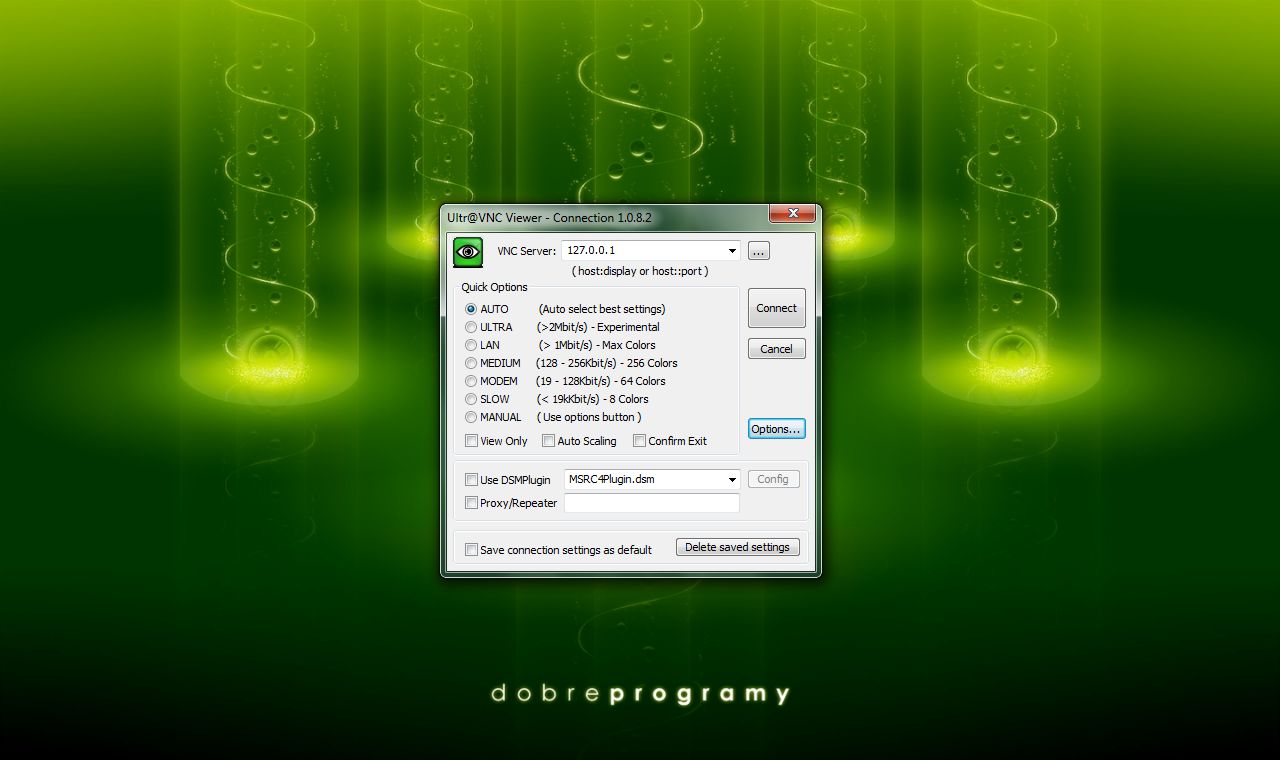Enable the View Only checkbox
The width and height of the screenshot is (1280, 760).
click(x=471, y=441)
